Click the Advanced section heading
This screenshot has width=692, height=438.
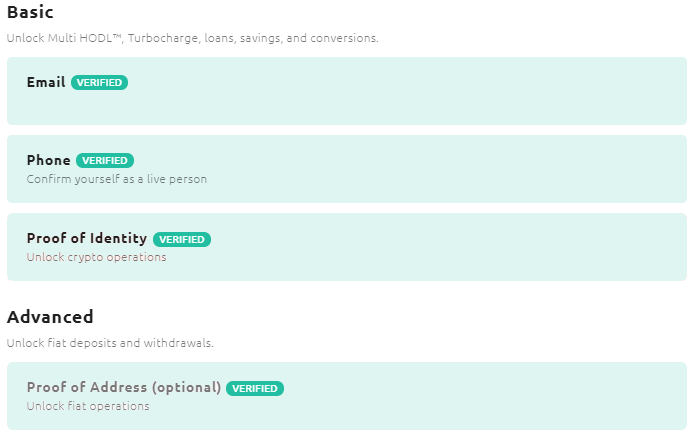coord(50,317)
